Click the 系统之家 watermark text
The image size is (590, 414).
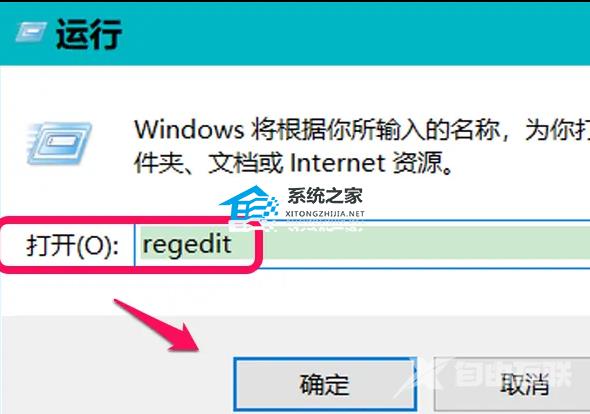point(325,196)
